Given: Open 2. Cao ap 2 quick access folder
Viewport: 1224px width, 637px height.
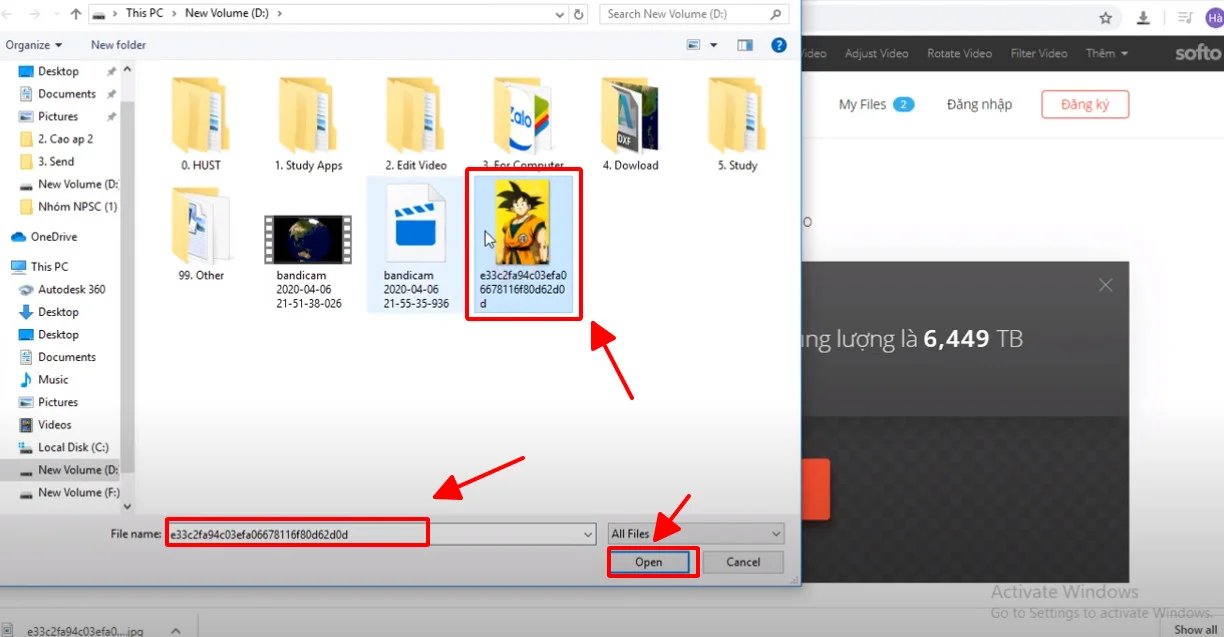Looking at the screenshot, I should click(x=65, y=139).
